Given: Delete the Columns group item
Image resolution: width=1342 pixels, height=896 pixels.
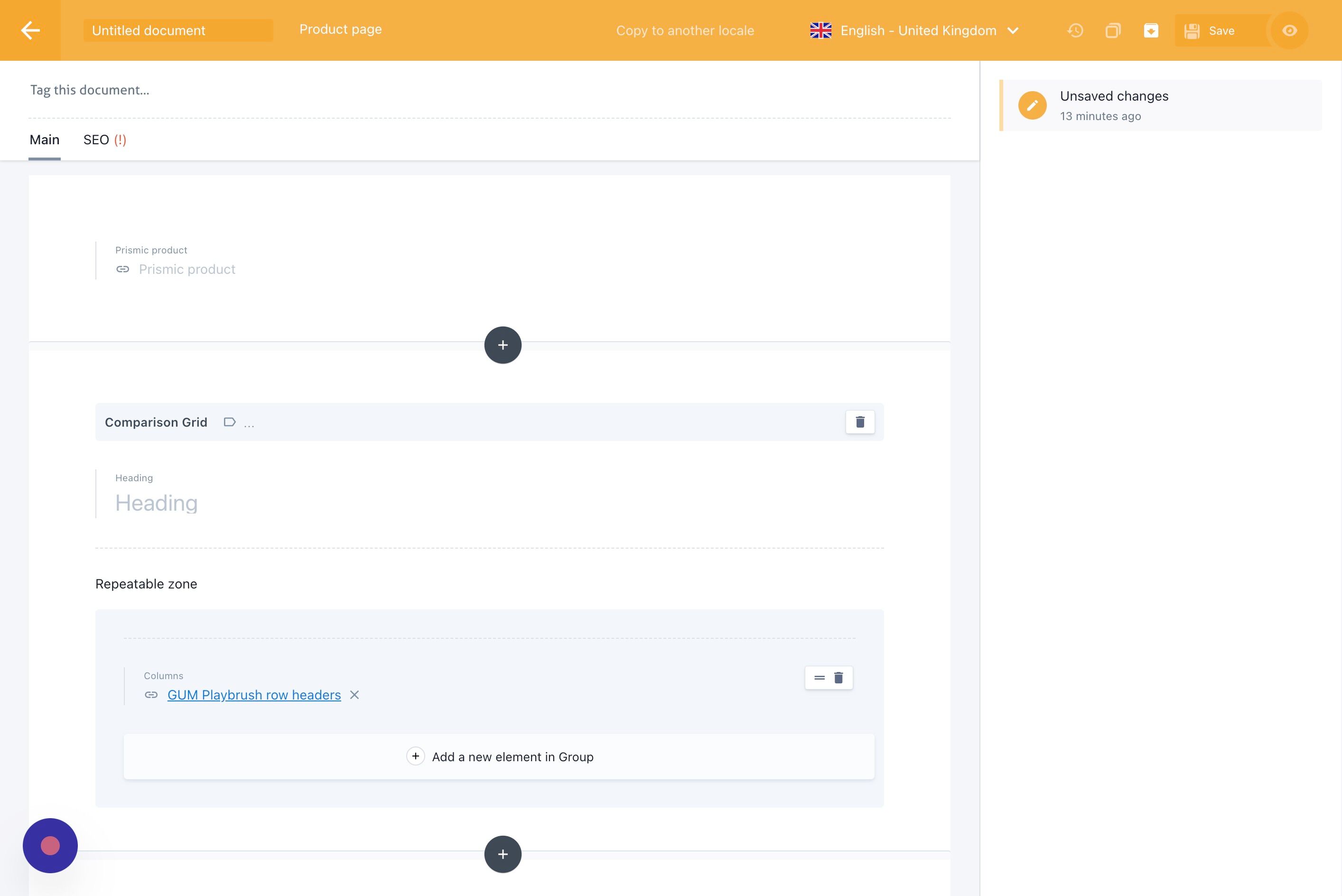Looking at the screenshot, I should pos(839,678).
